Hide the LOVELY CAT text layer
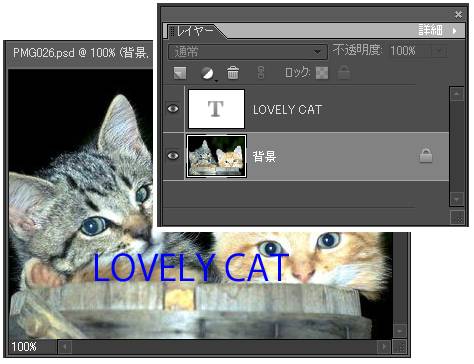Viewport: 474px width, 364px height. 173,109
